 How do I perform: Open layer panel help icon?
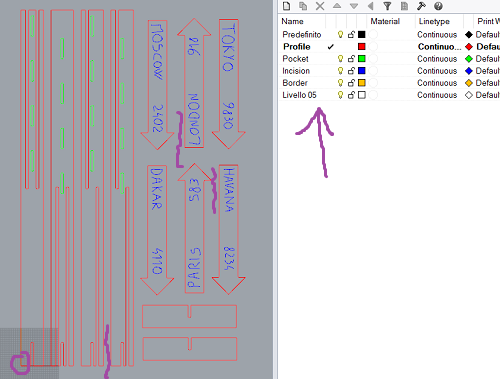point(438,6)
